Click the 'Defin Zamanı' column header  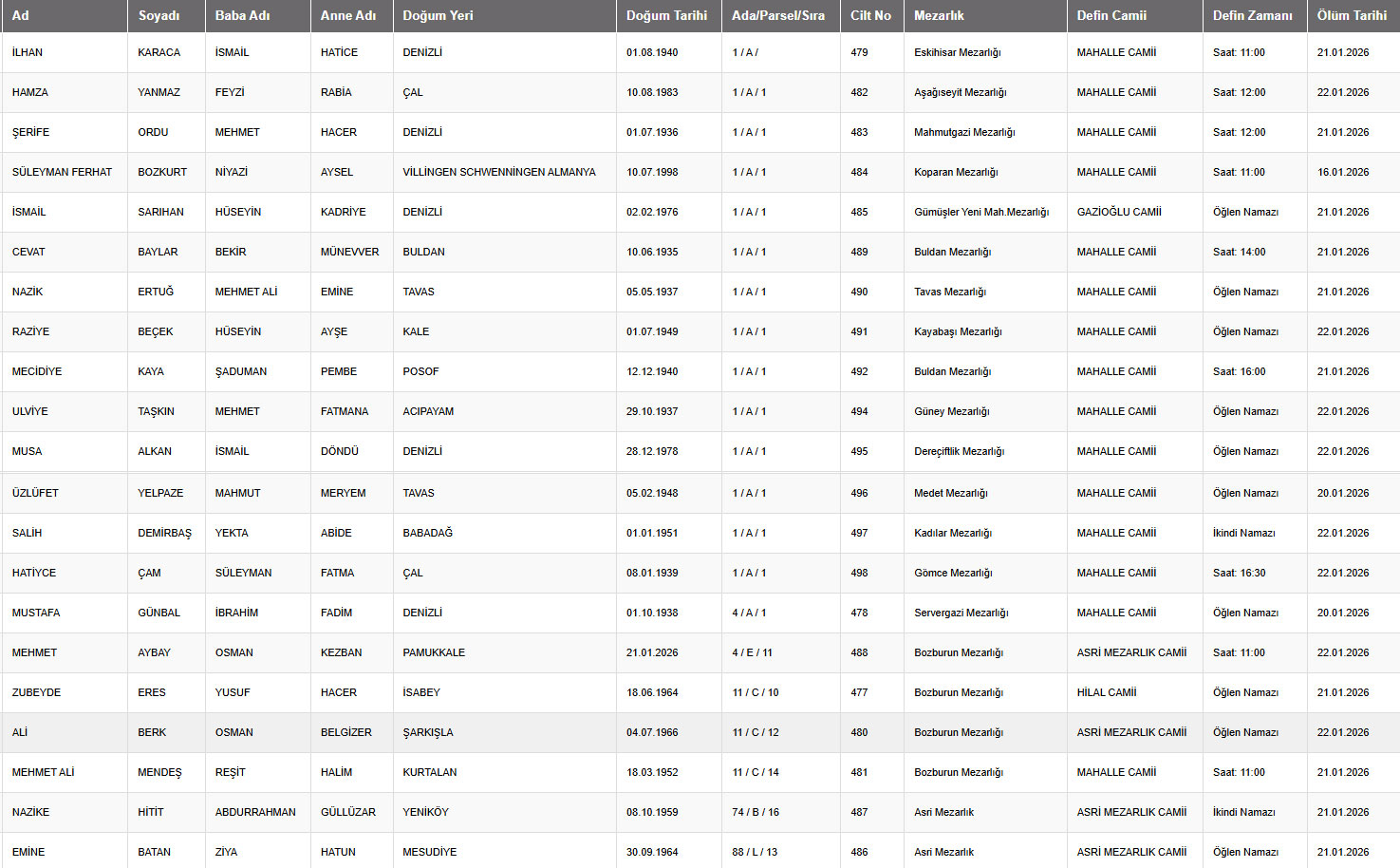pyautogui.click(x=1252, y=15)
